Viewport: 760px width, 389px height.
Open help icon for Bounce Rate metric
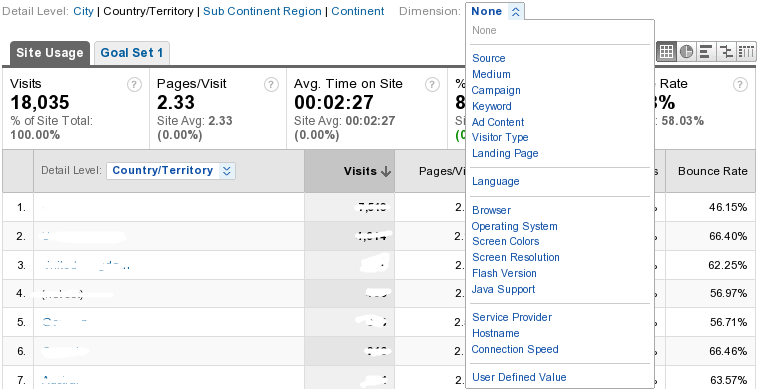tap(740, 85)
